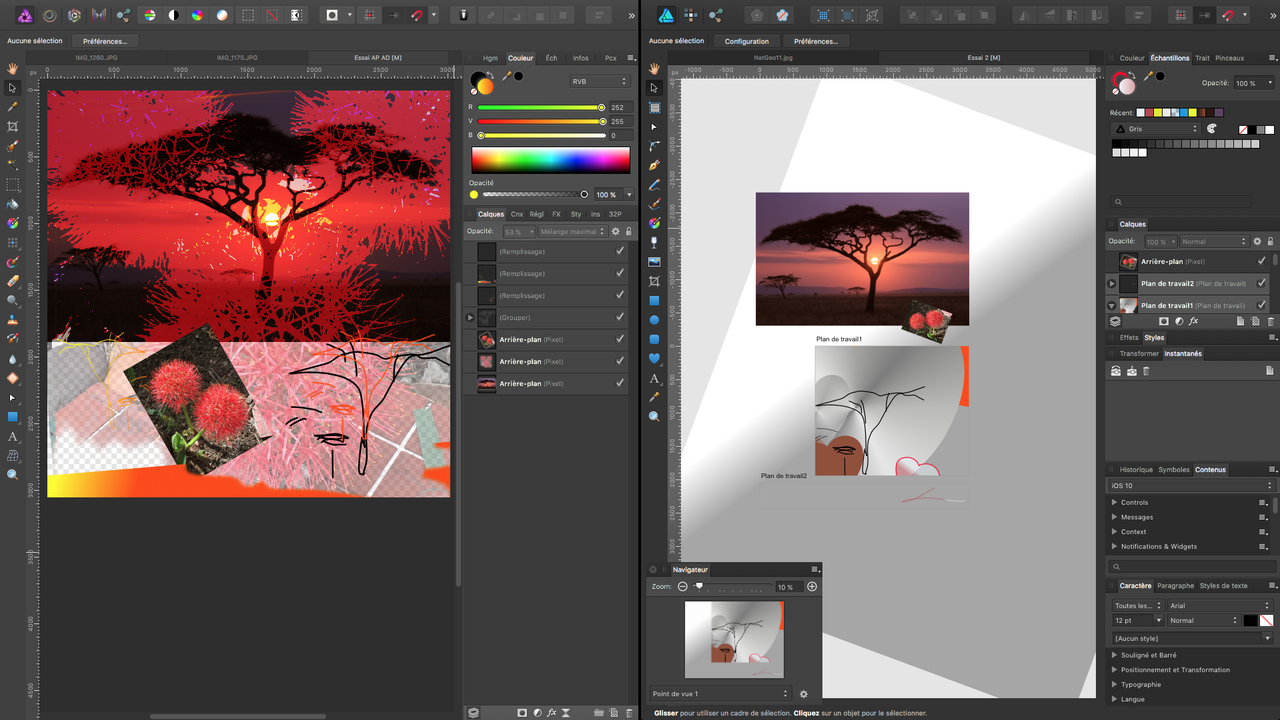Open the Affinity Designer persona icon
Screen dimensions: 1280x720
click(x=666, y=15)
